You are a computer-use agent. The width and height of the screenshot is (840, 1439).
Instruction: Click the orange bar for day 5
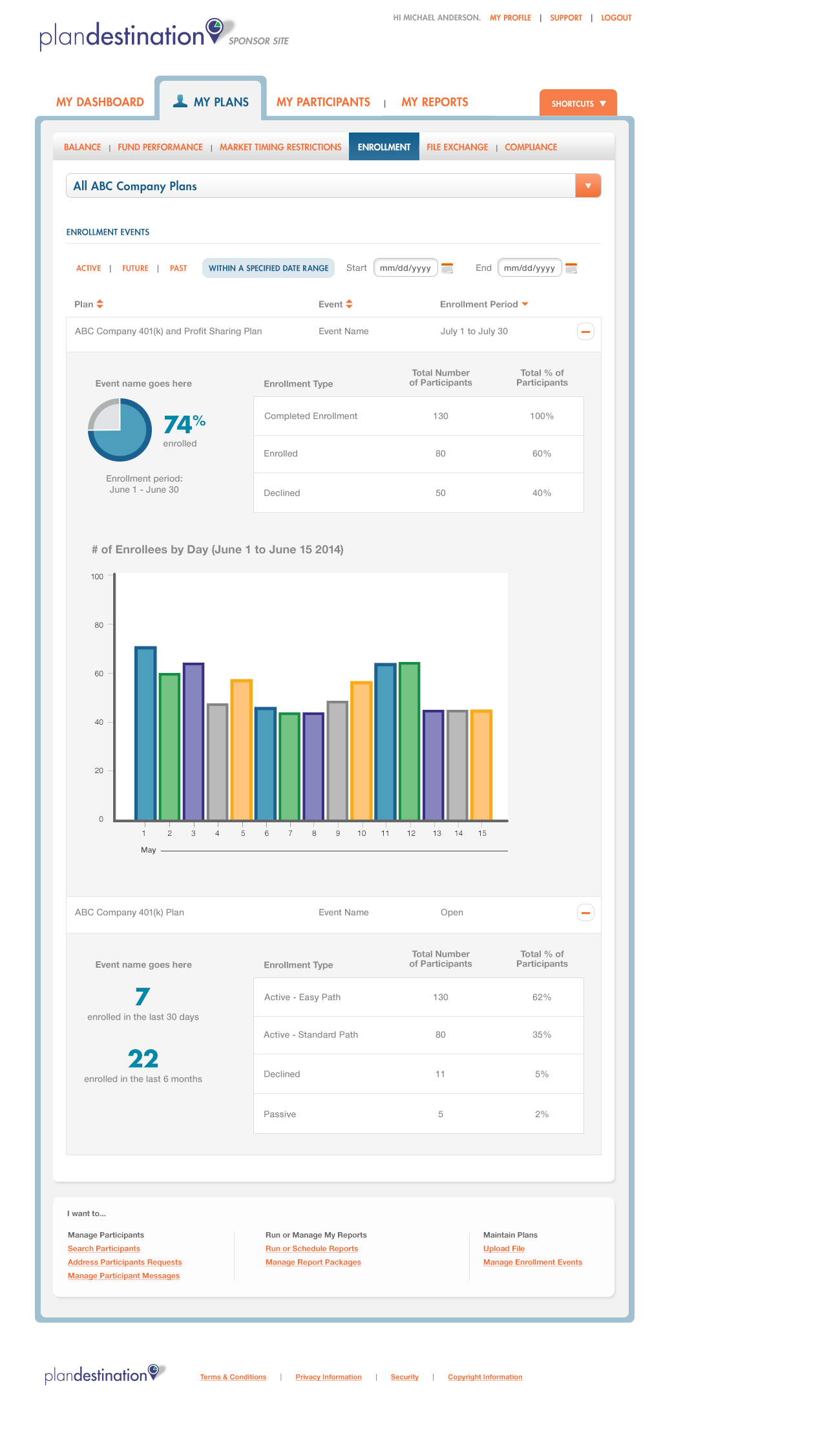point(242,750)
